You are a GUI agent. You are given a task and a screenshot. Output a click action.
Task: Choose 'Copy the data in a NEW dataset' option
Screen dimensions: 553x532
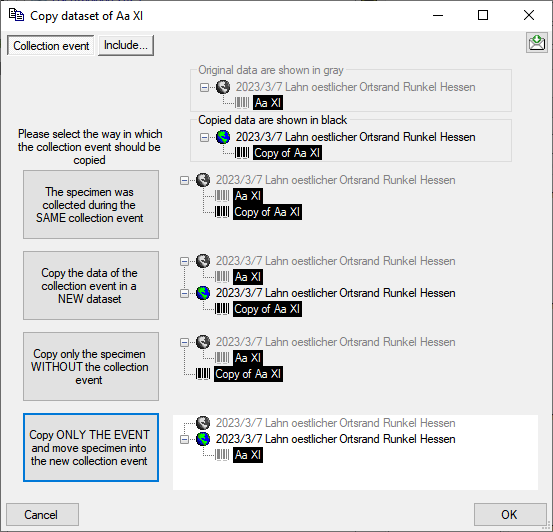pos(91,285)
